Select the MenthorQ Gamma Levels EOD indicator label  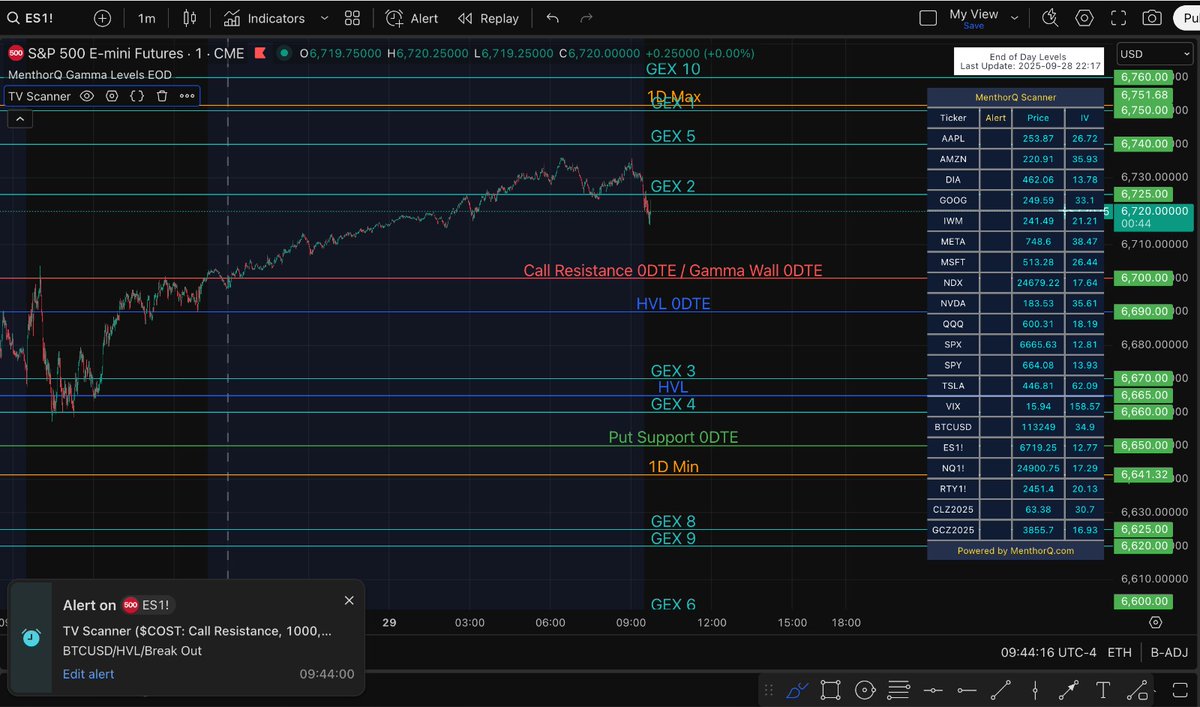click(x=89, y=75)
